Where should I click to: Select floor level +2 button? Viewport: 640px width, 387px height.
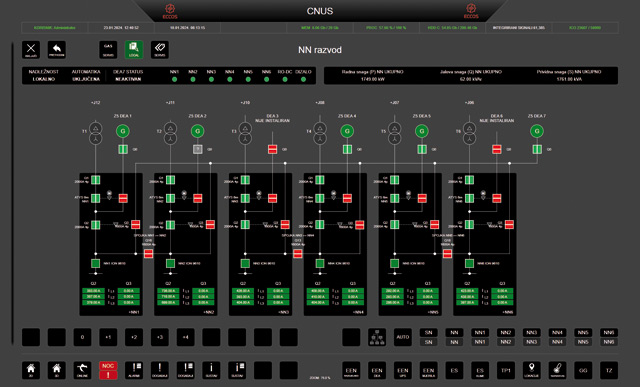pyautogui.click(x=134, y=337)
